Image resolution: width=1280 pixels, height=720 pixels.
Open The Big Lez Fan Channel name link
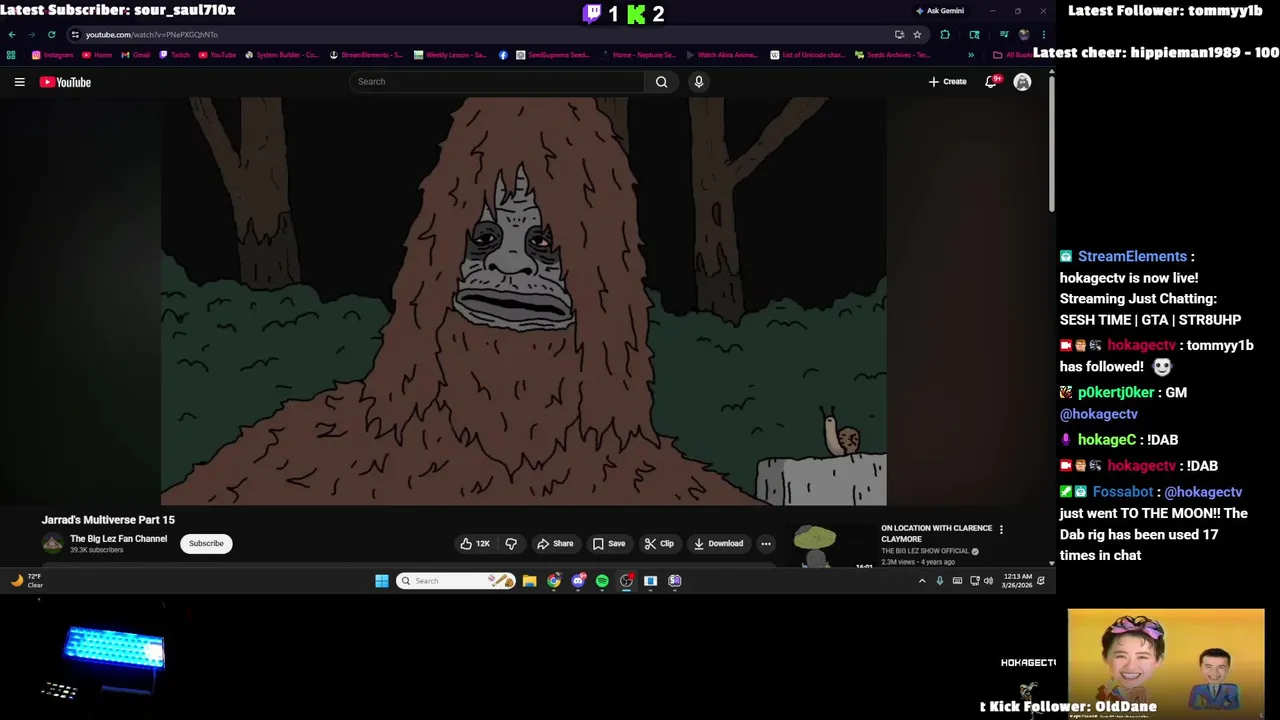(x=118, y=539)
